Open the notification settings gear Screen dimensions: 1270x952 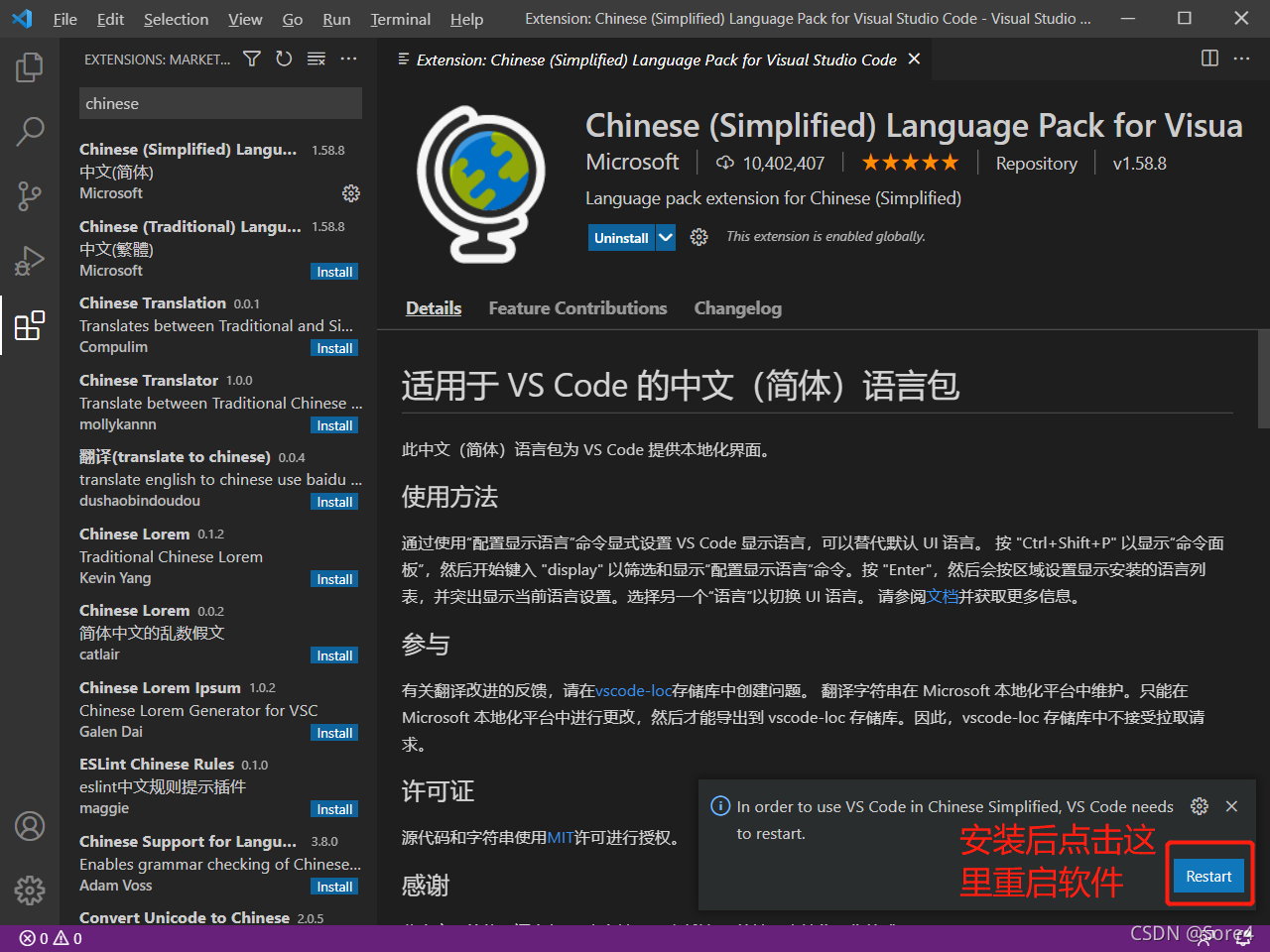(1200, 806)
